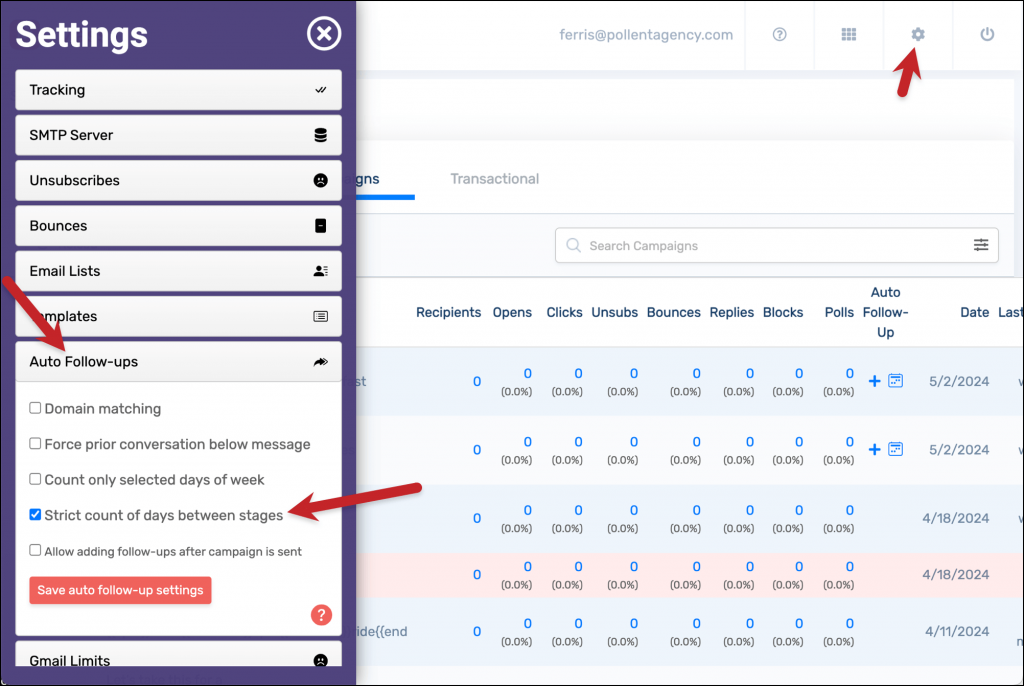Open the settings gear icon
Screen dimensions: 1024x686
point(917,33)
